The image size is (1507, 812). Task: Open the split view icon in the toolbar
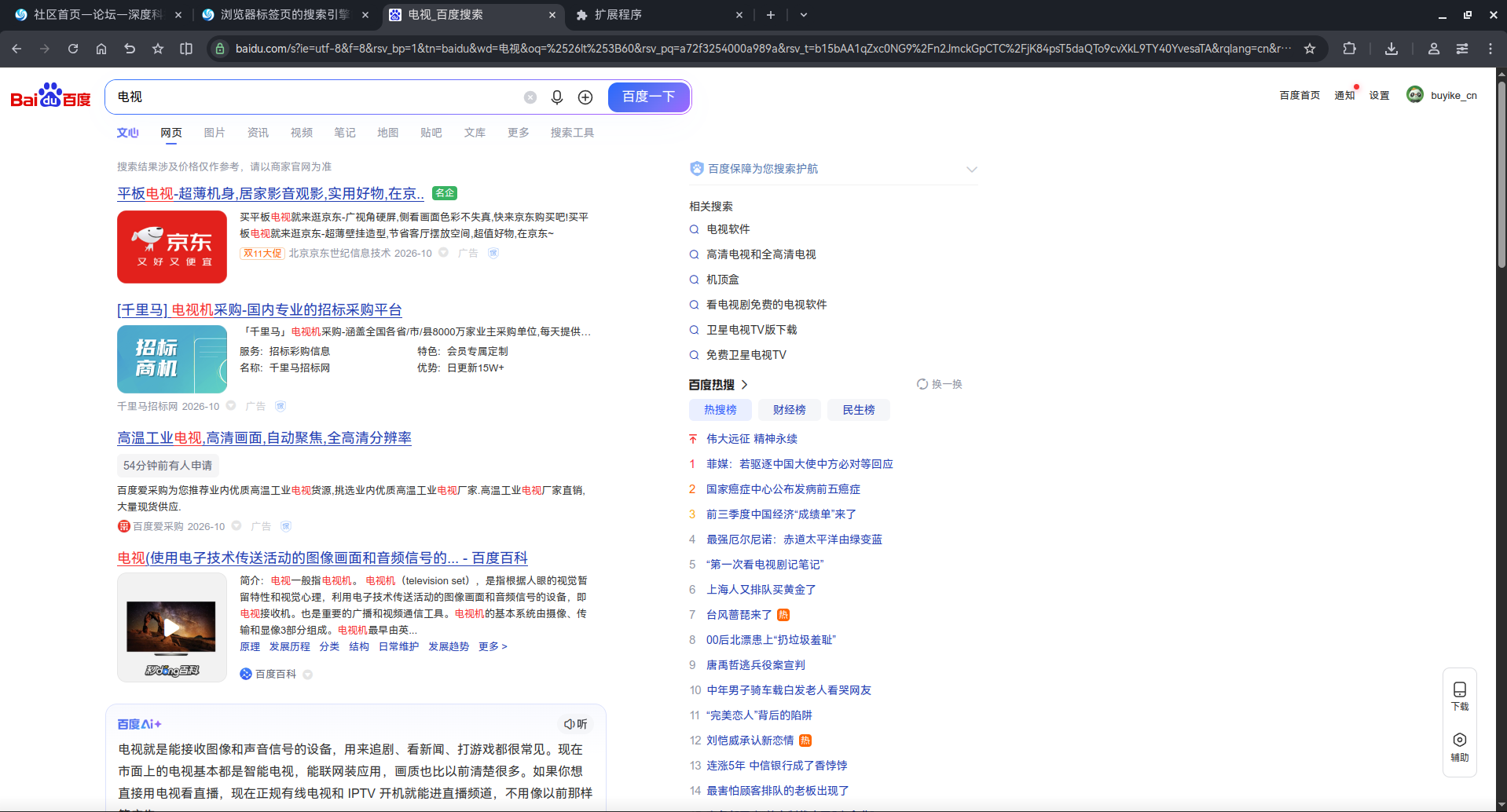(x=186, y=49)
